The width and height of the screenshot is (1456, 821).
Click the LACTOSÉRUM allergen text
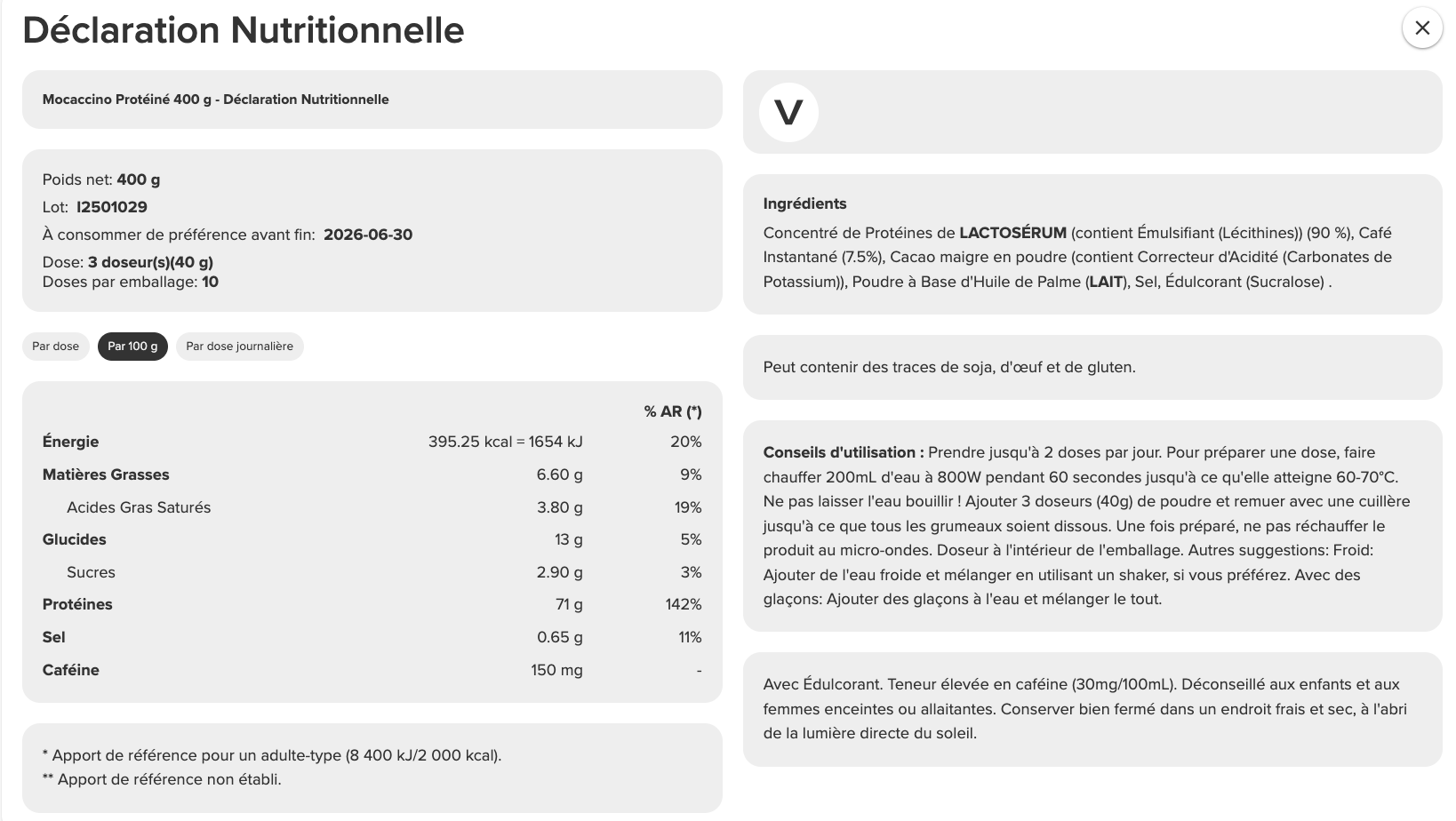[1012, 233]
